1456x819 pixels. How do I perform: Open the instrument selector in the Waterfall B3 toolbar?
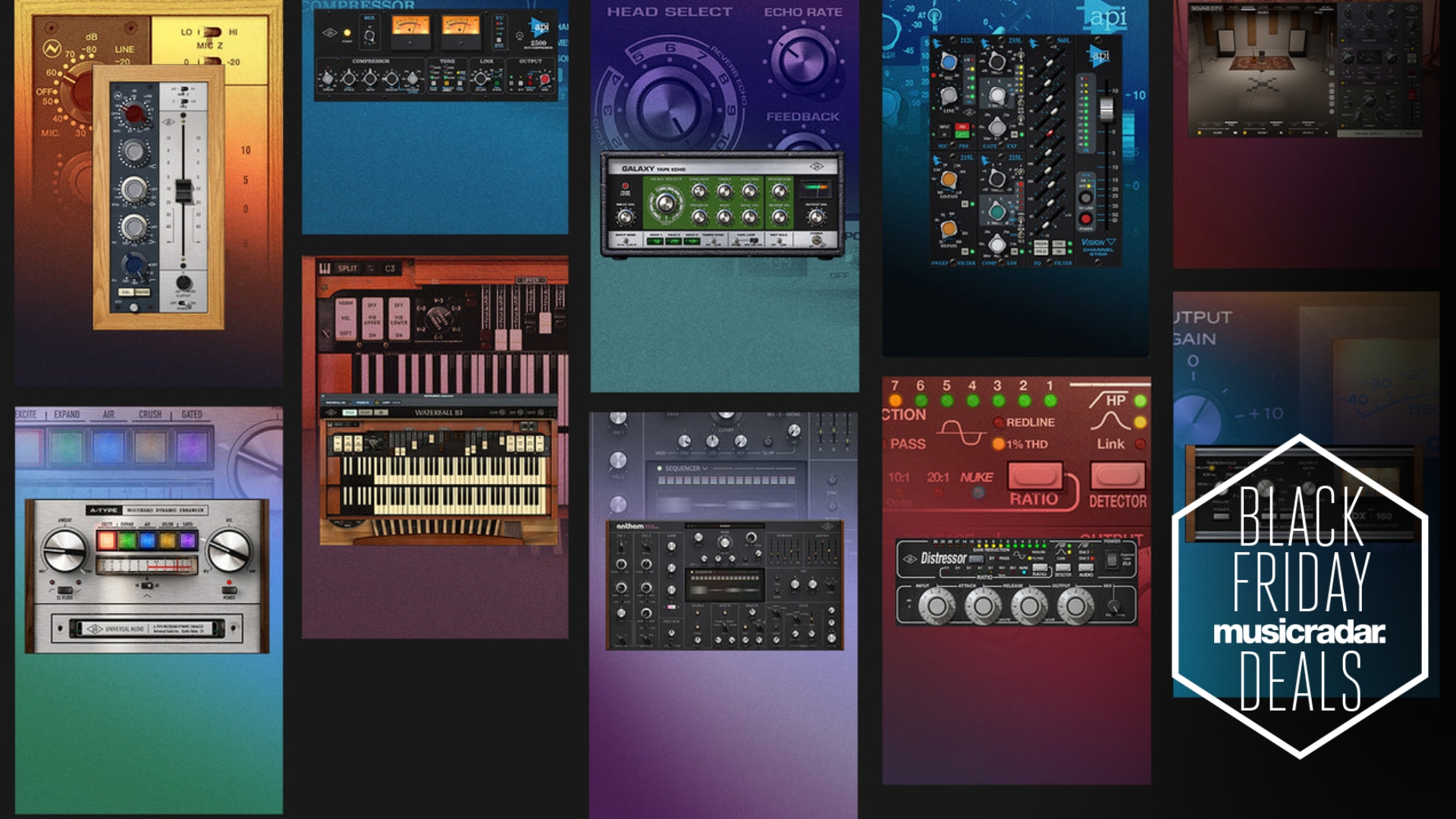click(x=337, y=403)
